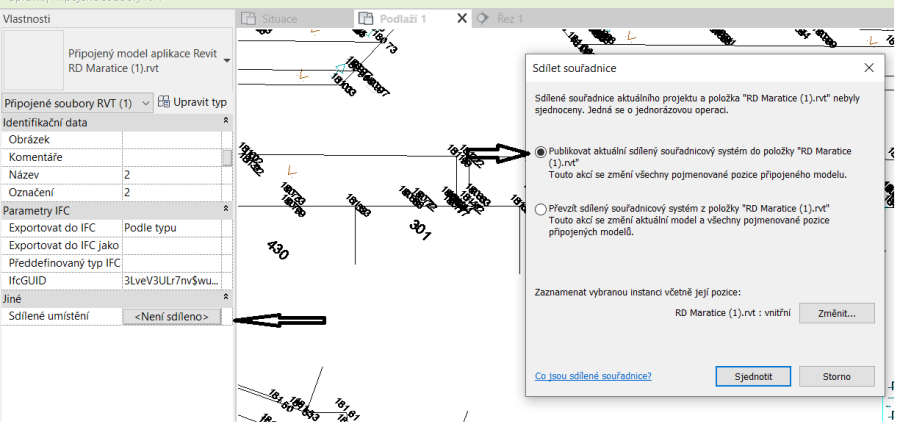Click the Upravit typ icon button

pyautogui.click(x=165, y=102)
